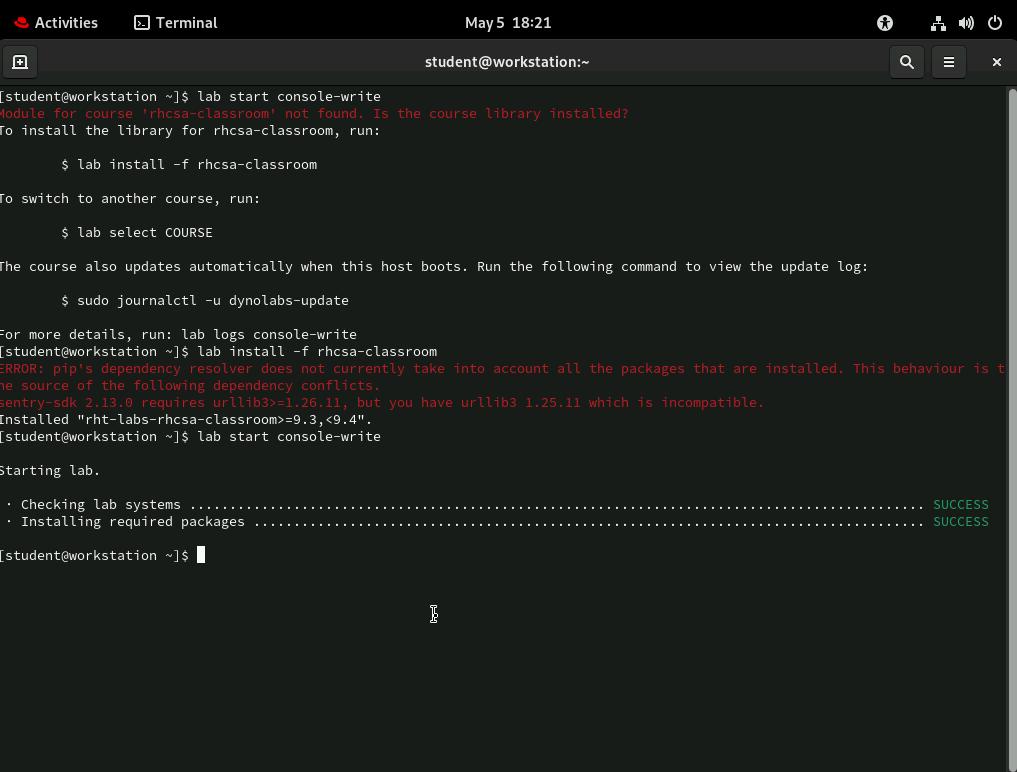Click the network status icon

[x=938, y=23]
